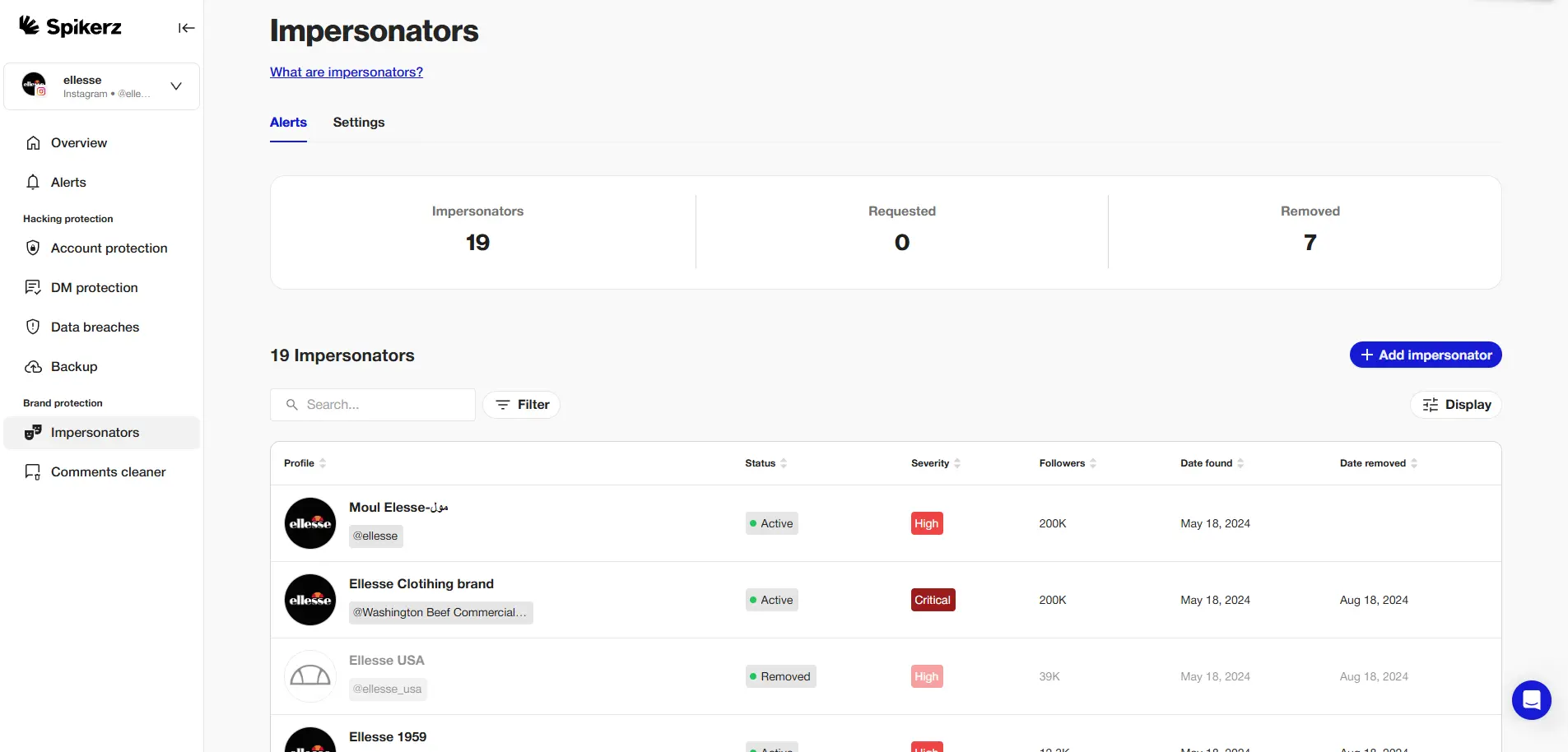
Task: Click the Display sliders icon
Action: (1431, 405)
